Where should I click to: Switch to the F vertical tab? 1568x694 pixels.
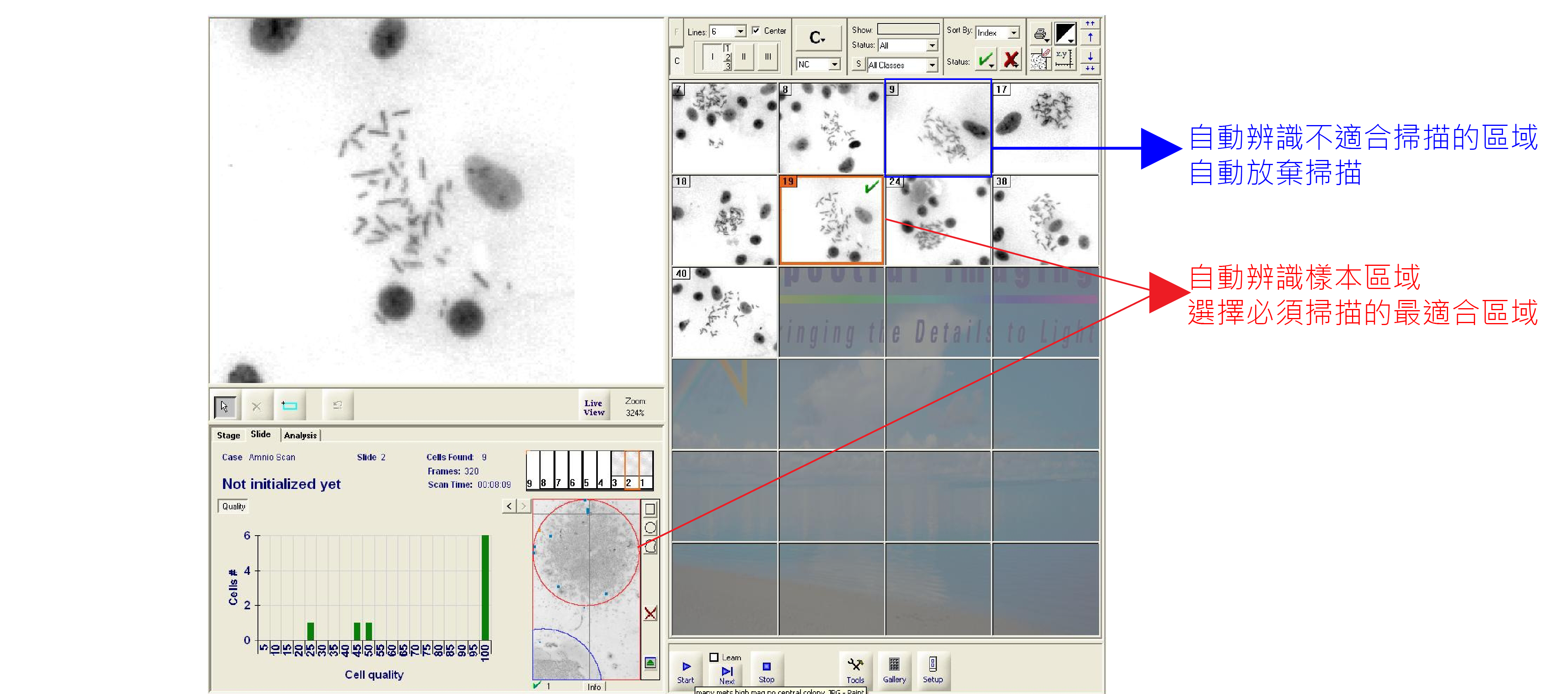676,32
